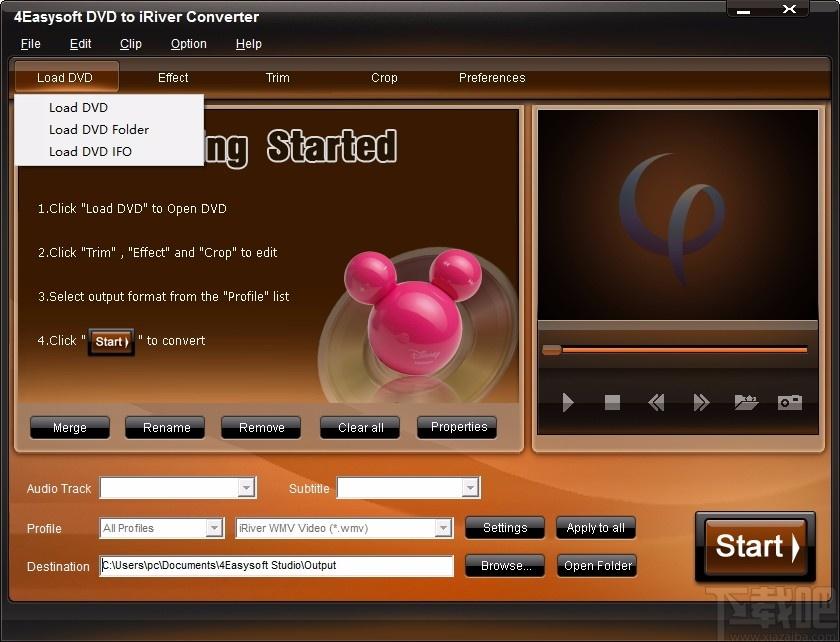
Task: Open the Clip menu
Action: (x=131, y=44)
